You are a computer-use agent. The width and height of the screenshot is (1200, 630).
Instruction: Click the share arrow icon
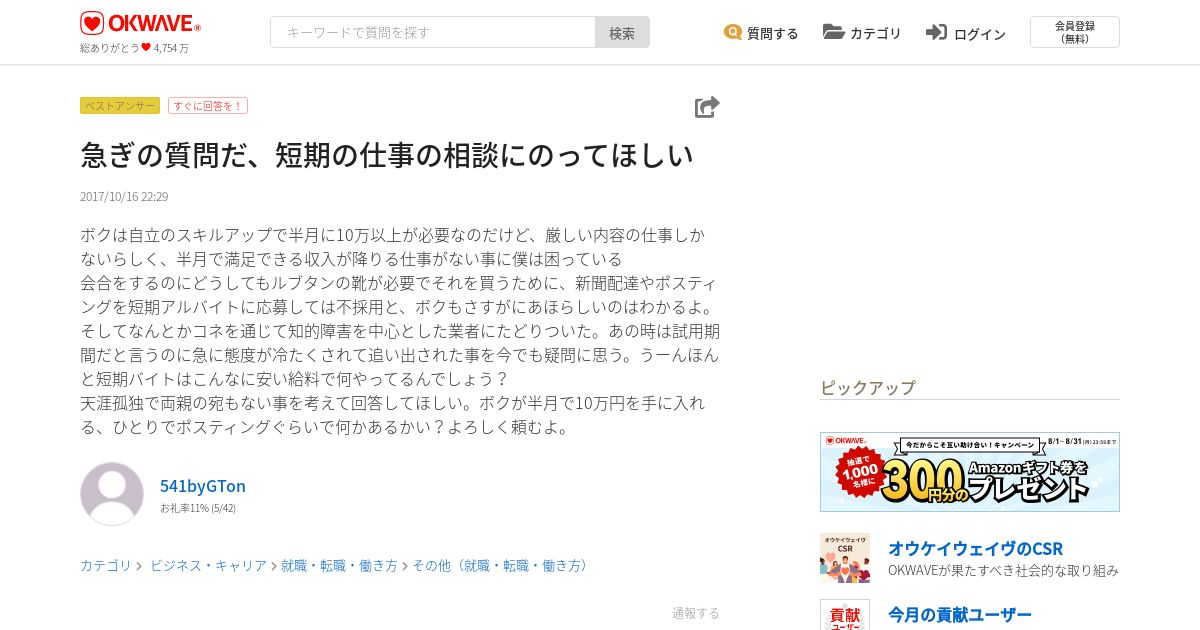[707, 107]
